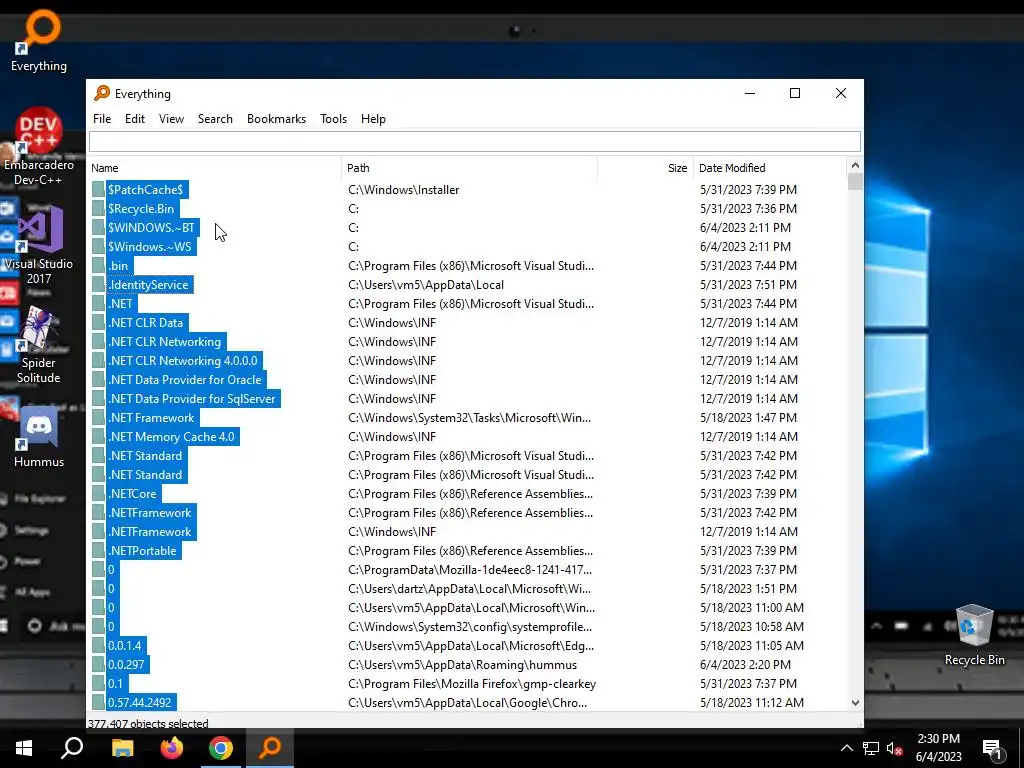1024x768 pixels.
Task: Select the 0.1 entry in Firefox gmp-clearkey
Action: tap(116, 684)
